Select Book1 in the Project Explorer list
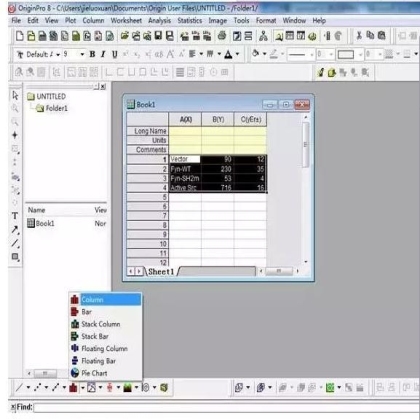420x420 pixels. pos(45,223)
